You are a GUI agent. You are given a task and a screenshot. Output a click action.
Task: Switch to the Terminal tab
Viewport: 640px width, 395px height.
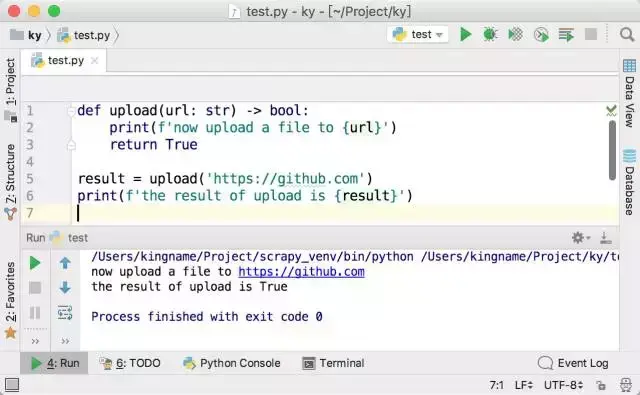point(333,363)
